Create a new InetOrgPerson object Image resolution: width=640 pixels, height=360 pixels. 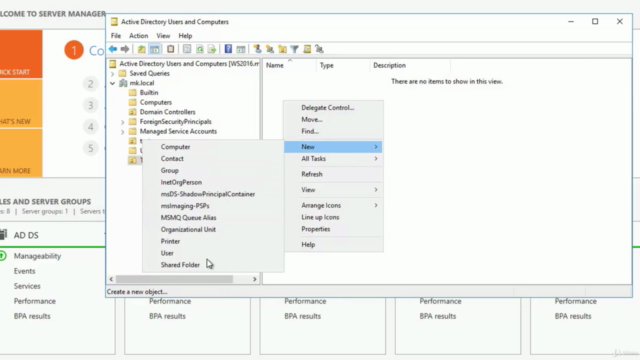[x=213, y=182]
